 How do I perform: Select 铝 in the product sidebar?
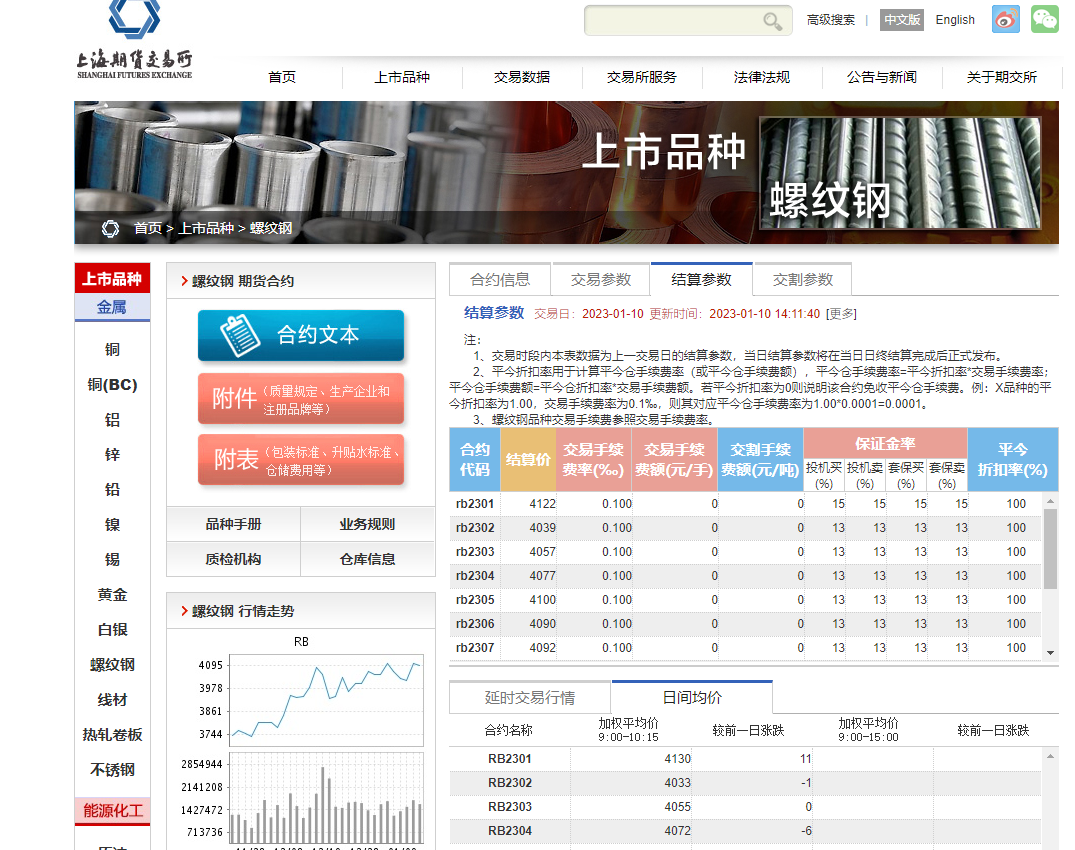click(112, 420)
